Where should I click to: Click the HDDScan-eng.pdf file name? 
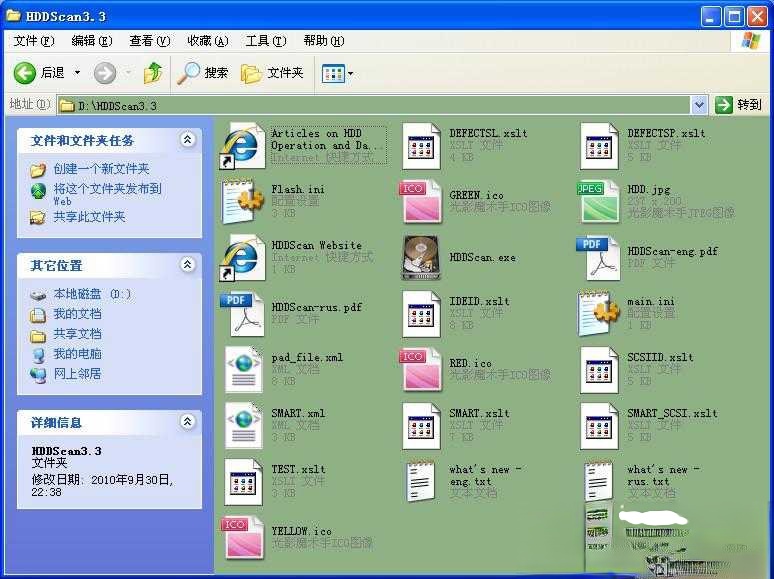(x=672, y=251)
